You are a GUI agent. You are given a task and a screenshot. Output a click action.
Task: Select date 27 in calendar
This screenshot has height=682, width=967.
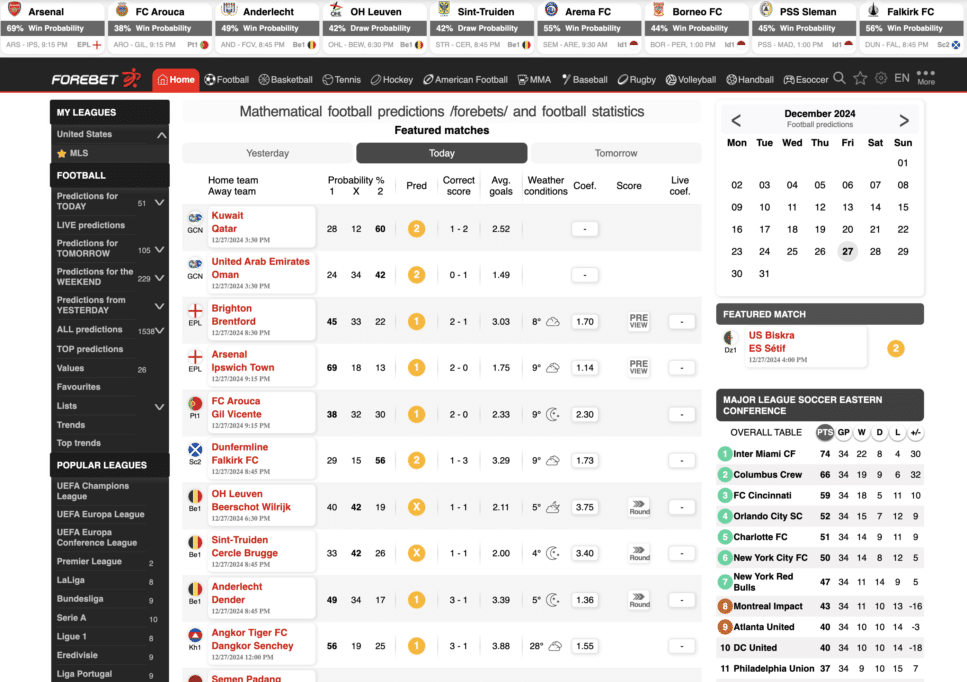(847, 251)
